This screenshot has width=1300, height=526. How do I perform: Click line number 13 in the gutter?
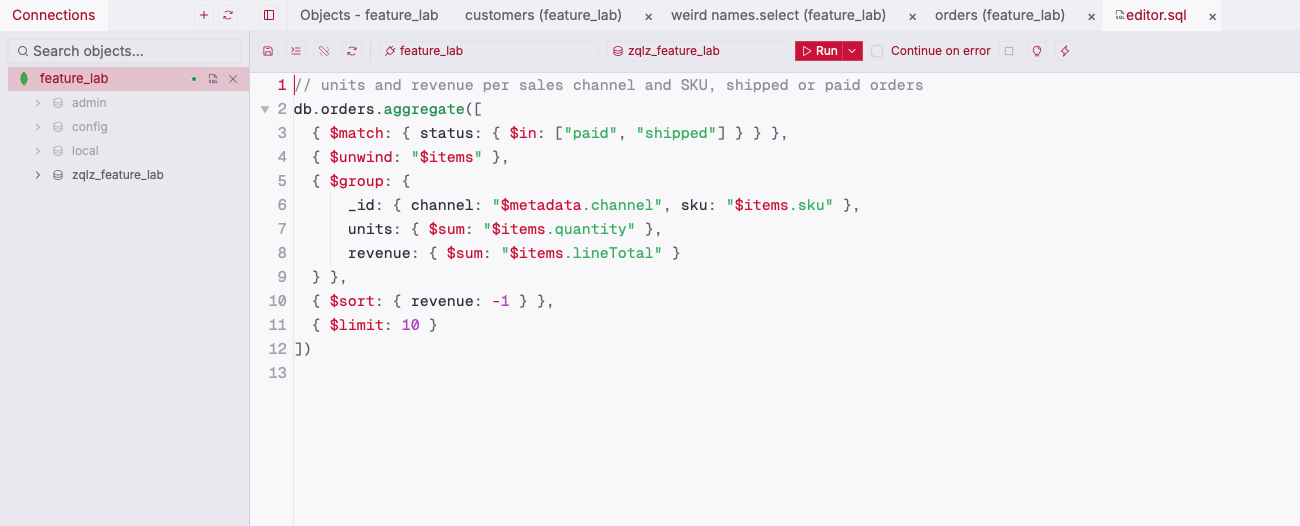point(278,373)
